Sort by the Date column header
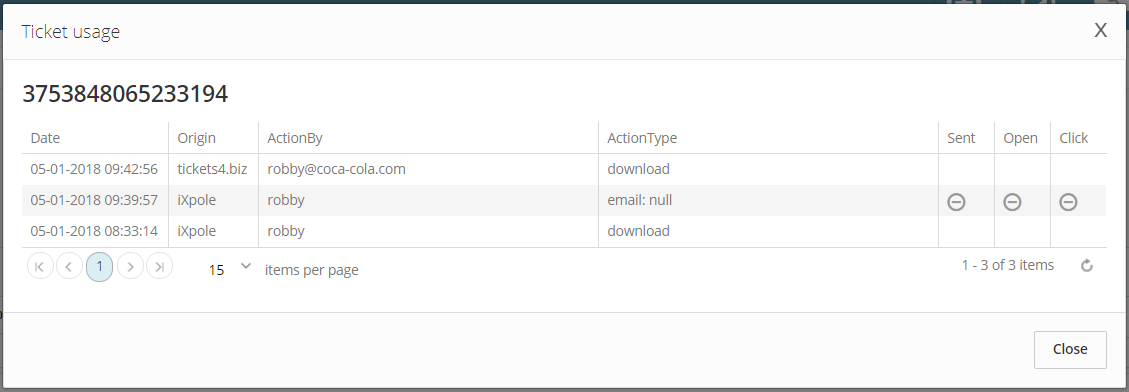 [x=45, y=138]
